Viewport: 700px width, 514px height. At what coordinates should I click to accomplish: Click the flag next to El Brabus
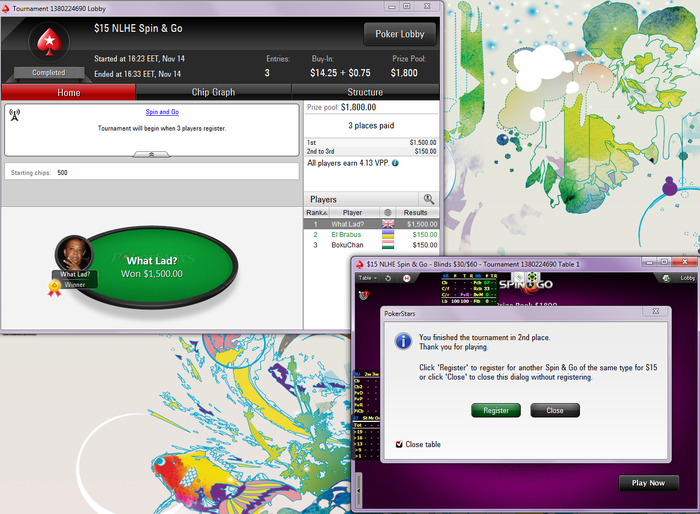(388, 234)
